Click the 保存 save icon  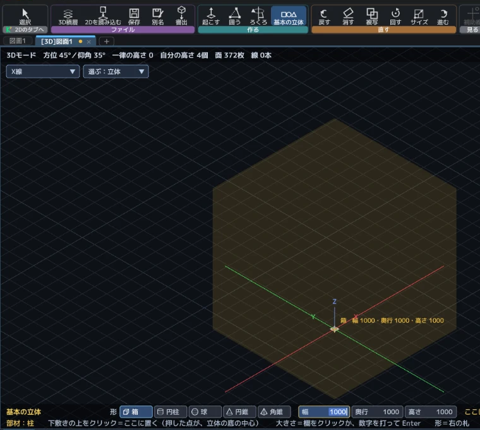pyautogui.click(x=134, y=17)
